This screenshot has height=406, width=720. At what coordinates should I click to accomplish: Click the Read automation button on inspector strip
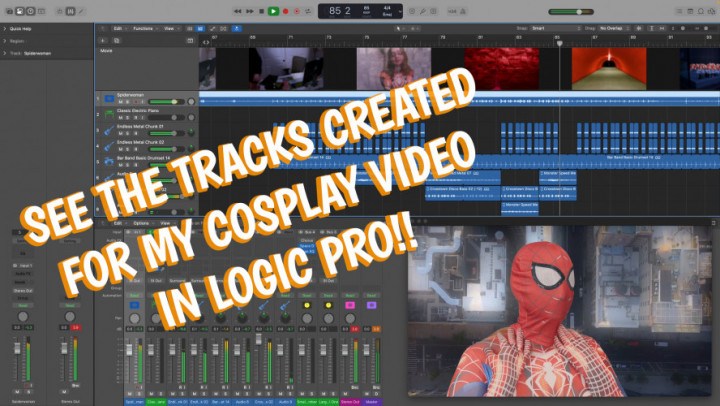[x=22, y=305]
